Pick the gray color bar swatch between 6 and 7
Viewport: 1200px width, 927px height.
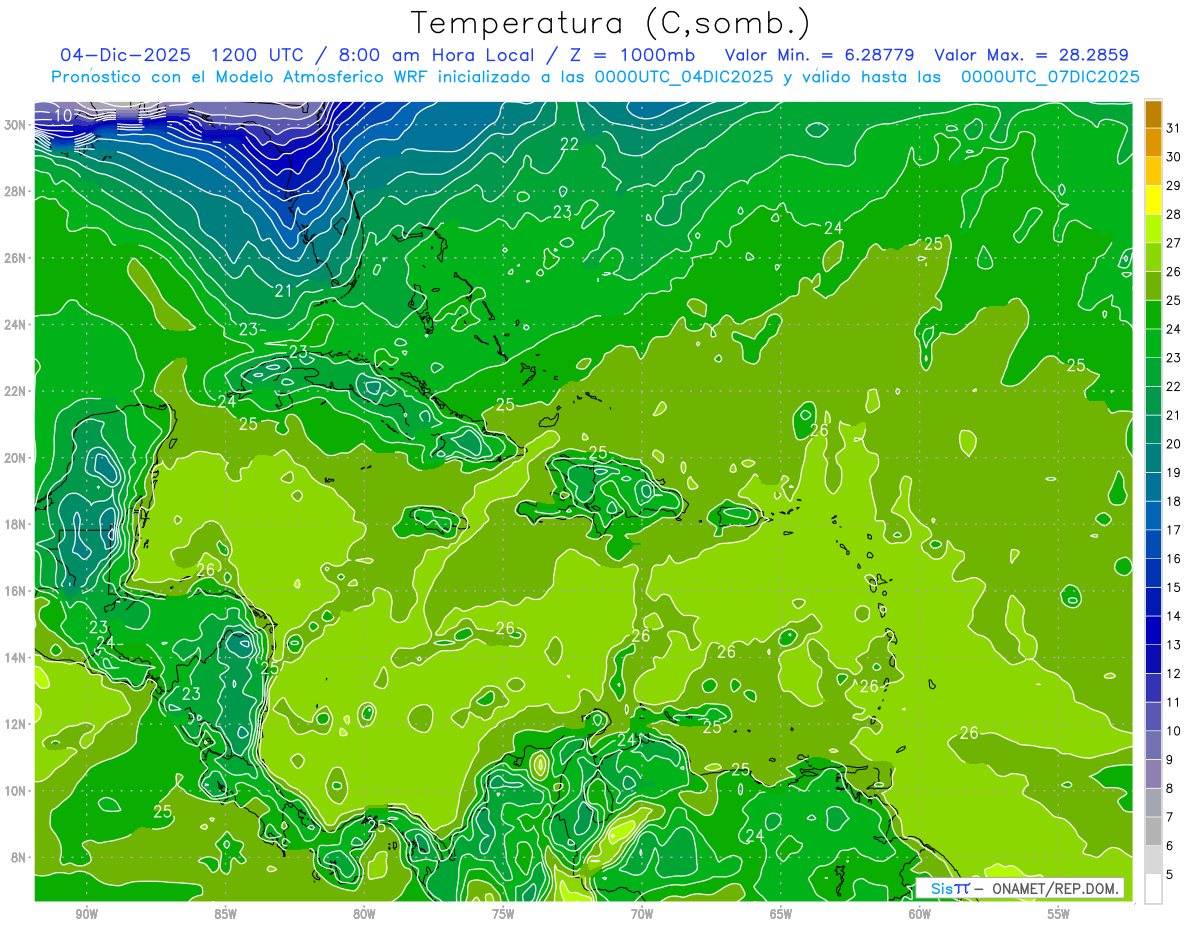pyautogui.click(x=1153, y=831)
